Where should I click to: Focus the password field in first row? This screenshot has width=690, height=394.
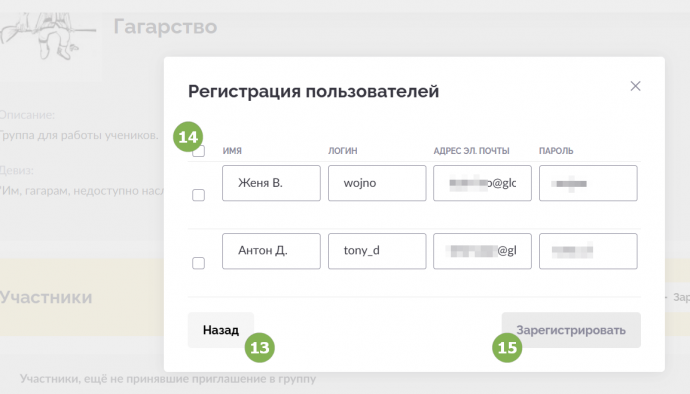tap(588, 183)
